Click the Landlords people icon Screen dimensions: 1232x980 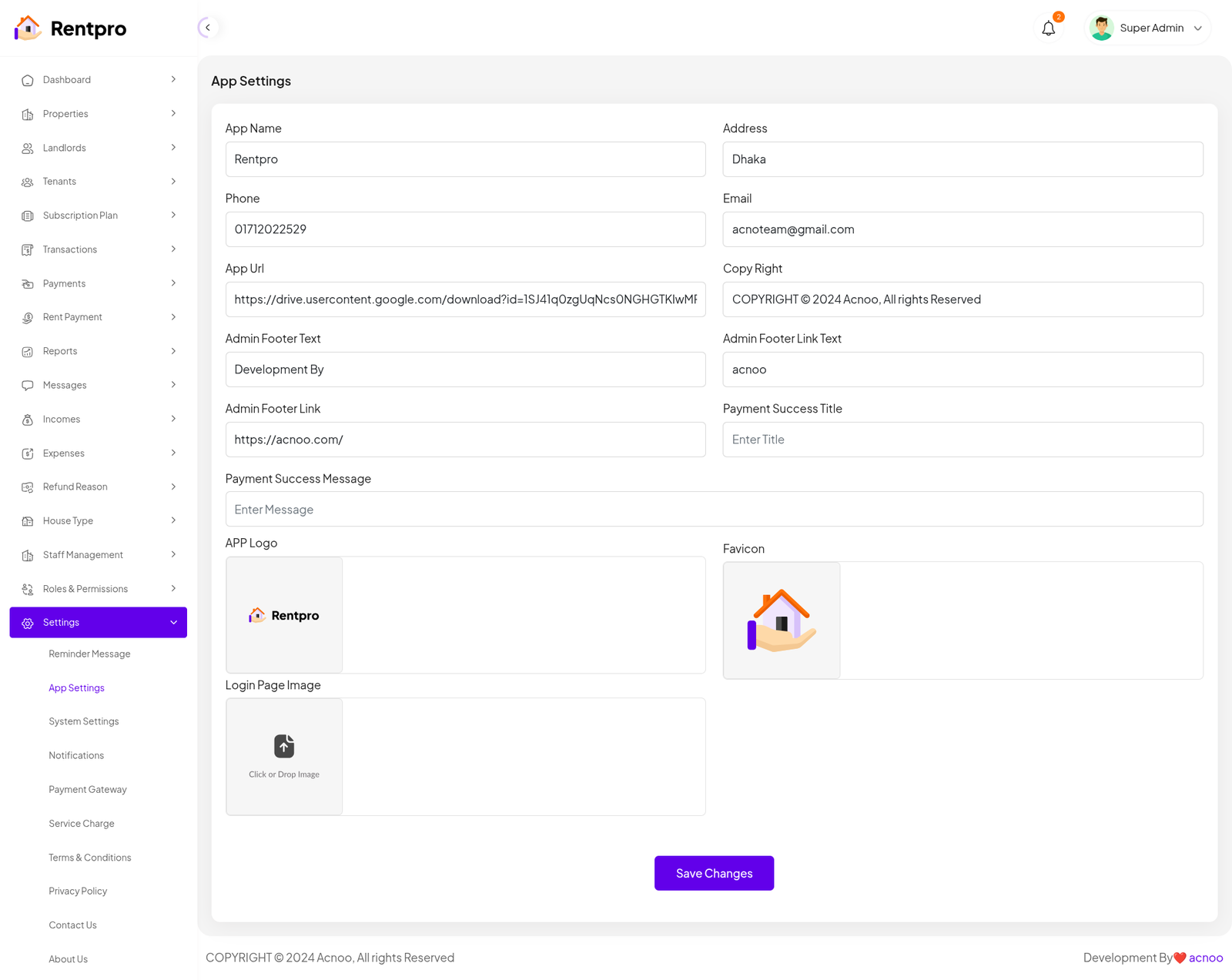point(28,148)
